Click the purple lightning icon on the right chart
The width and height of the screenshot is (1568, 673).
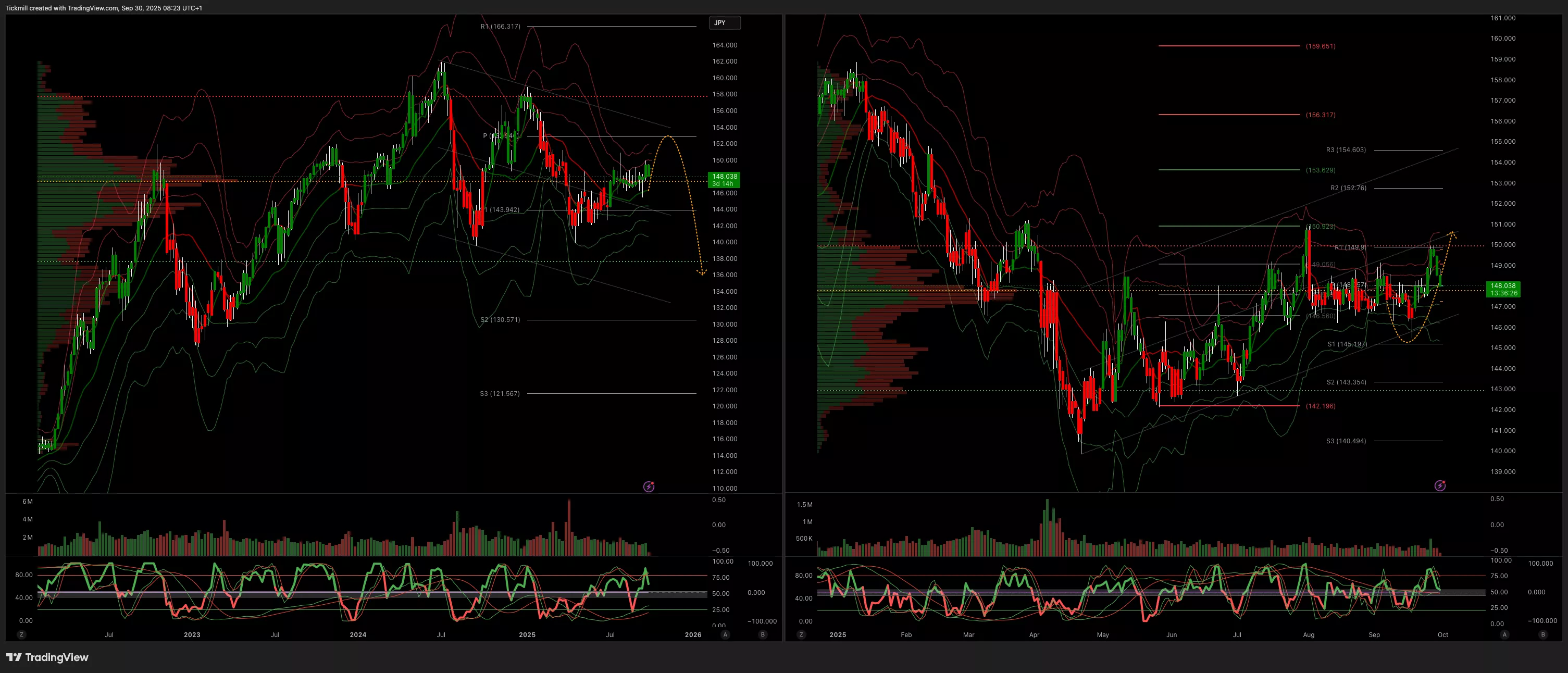pos(1439,485)
